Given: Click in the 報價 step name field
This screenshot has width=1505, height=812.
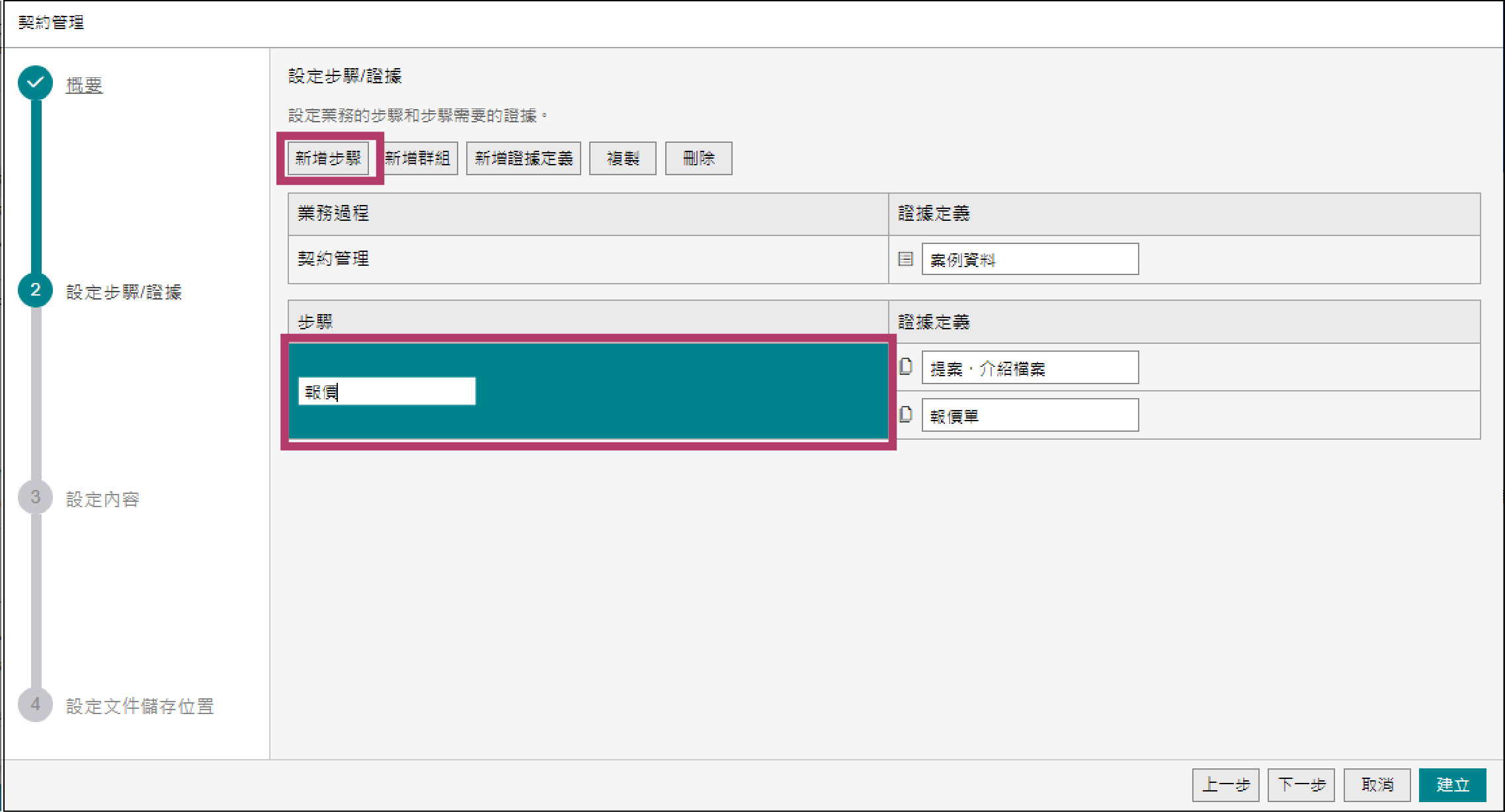Looking at the screenshot, I should tap(387, 391).
